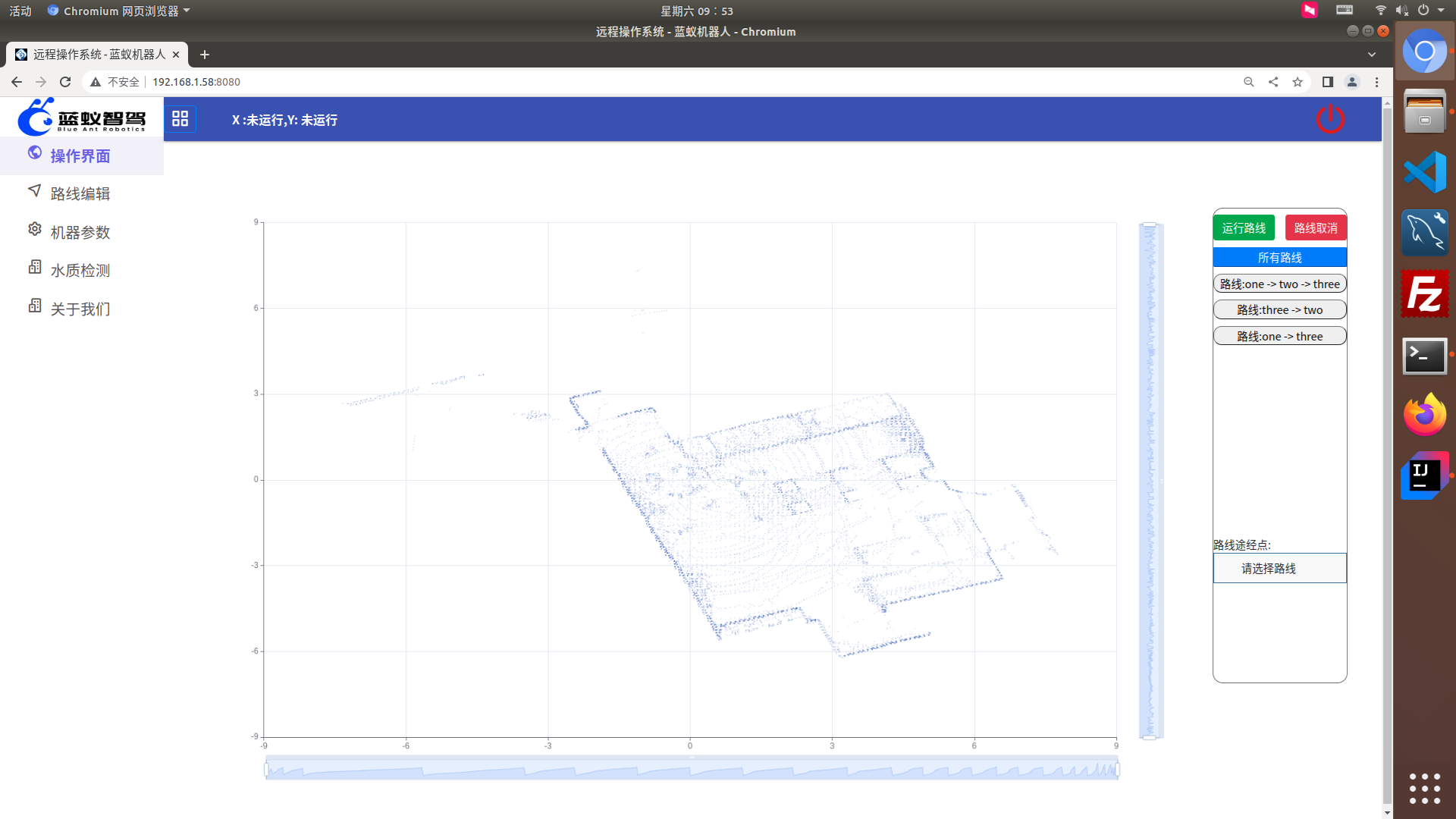The width and height of the screenshot is (1456, 819).
Task: Click the page vertical scrollbar
Action: (1387, 457)
